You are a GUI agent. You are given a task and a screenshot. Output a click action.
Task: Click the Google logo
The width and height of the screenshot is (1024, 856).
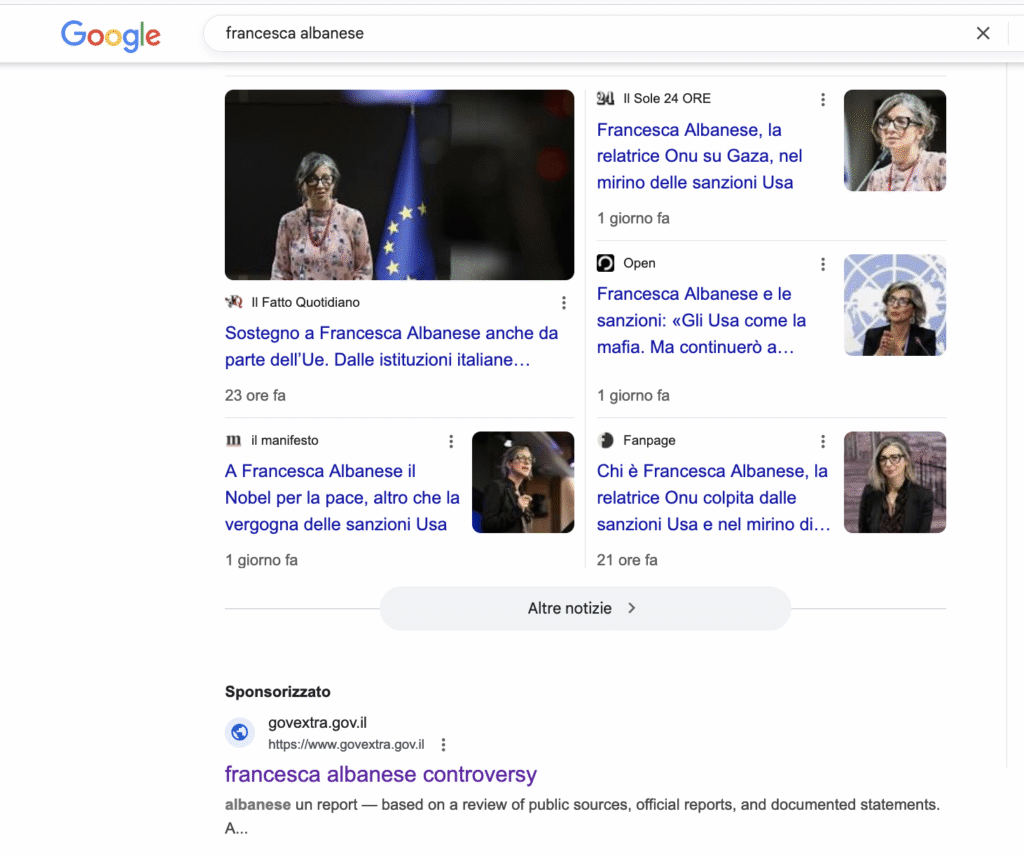pyautogui.click(x=110, y=35)
